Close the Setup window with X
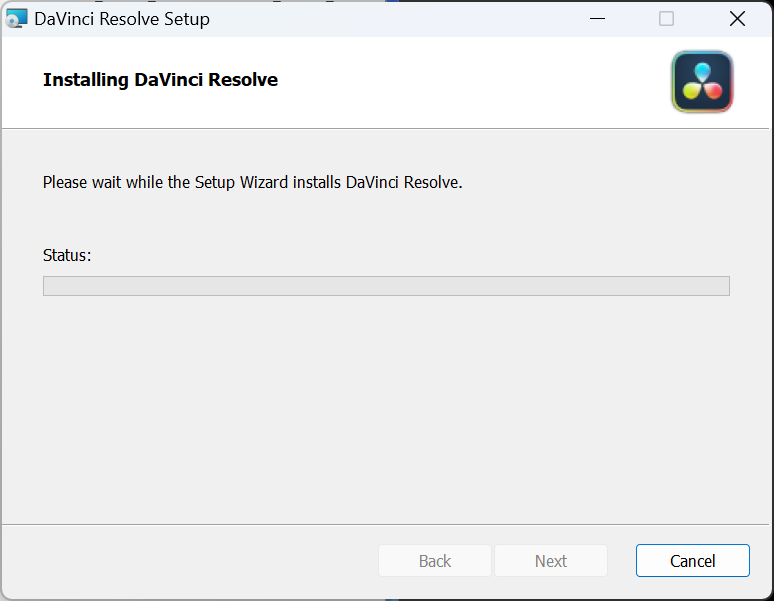Image resolution: width=774 pixels, height=601 pixels. [x=737, y=19]
